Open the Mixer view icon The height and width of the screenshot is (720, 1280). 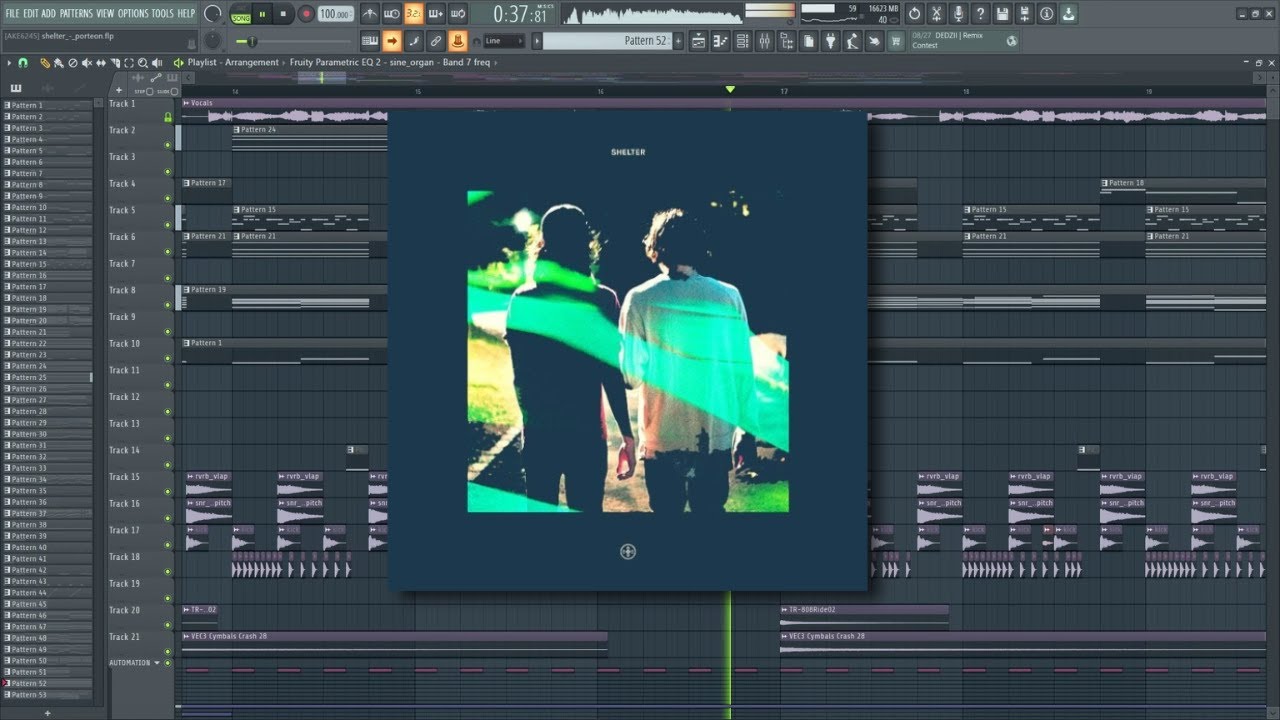point(764,41)
